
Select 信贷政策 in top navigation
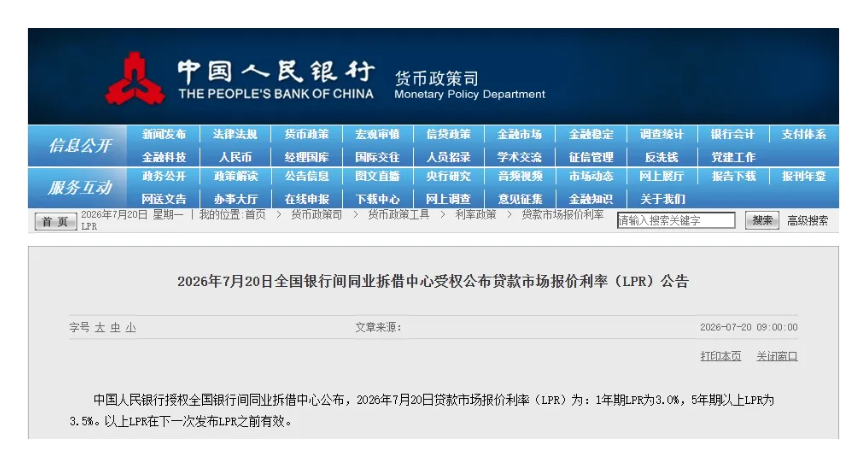coord(448,134)
